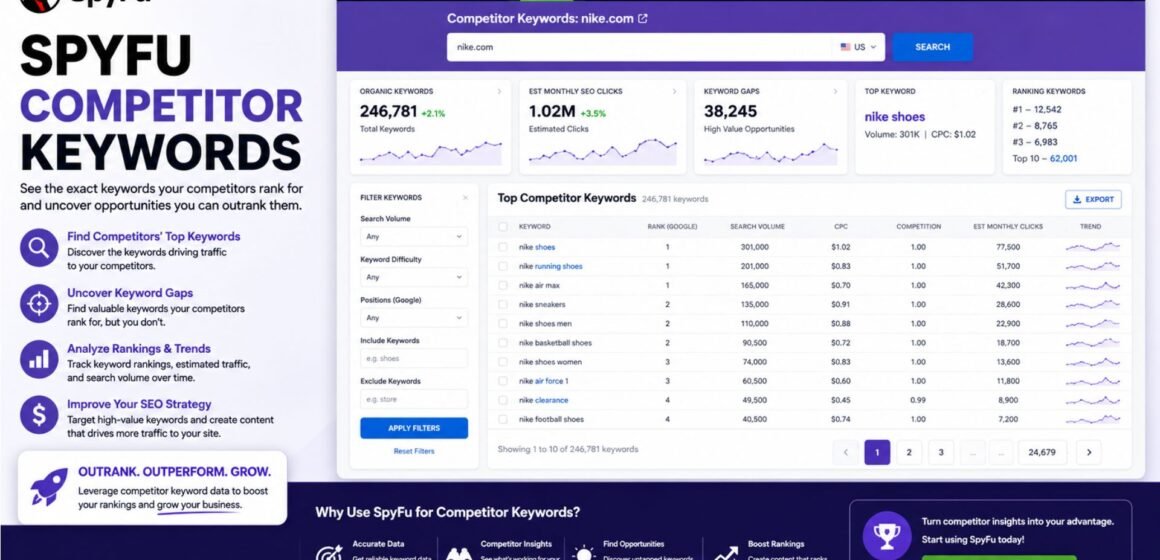
Task: Open the Keyword Difficulty filter dropdown
Action: [414, 277]
